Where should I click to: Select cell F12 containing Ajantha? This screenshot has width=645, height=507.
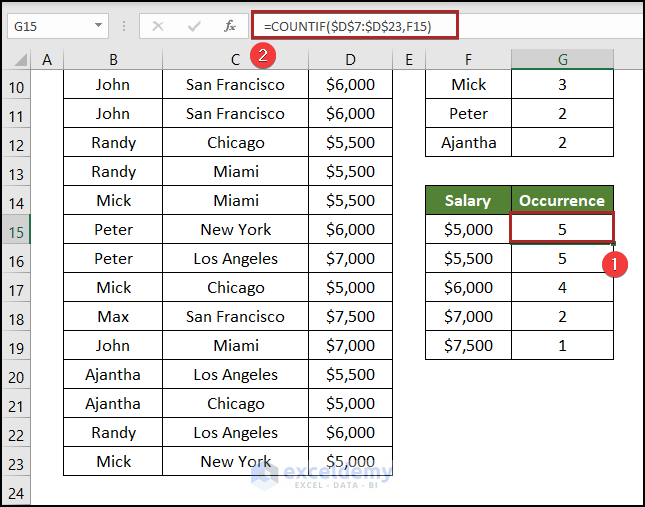click(468, 142)
